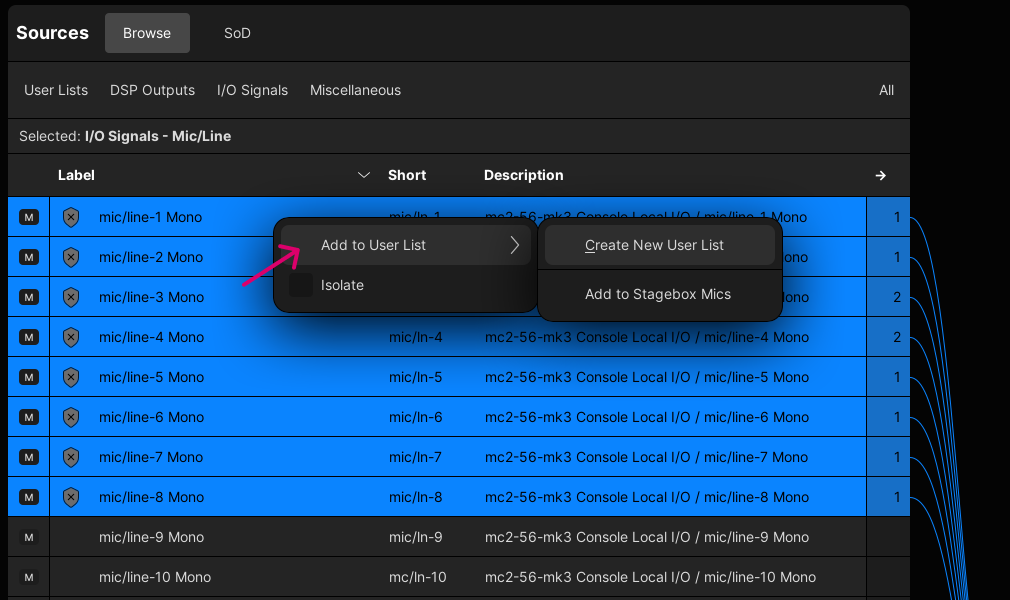Screen dimensions: 1010x600
Task: Sort by the Label column header
Action: click(76, 175)
